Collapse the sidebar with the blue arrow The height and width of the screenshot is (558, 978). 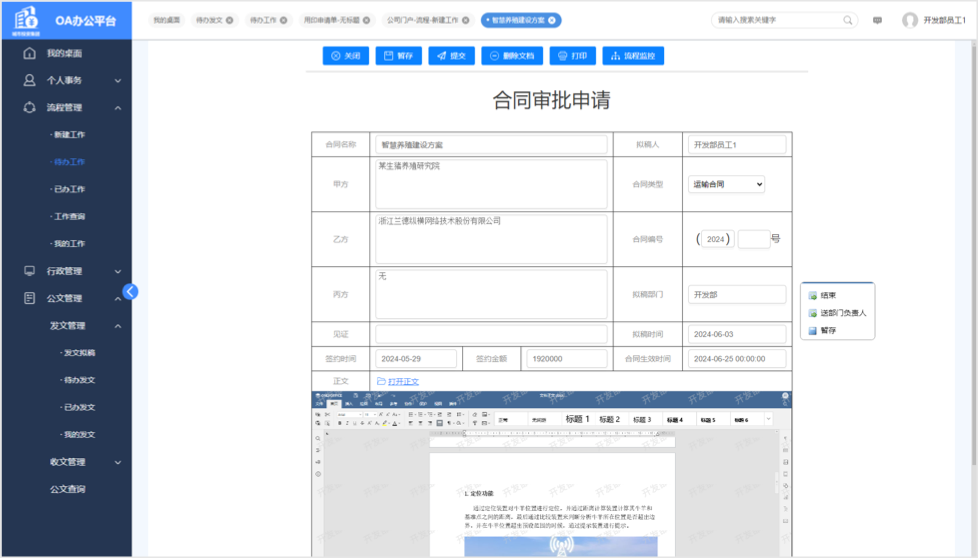coord(130,292)
